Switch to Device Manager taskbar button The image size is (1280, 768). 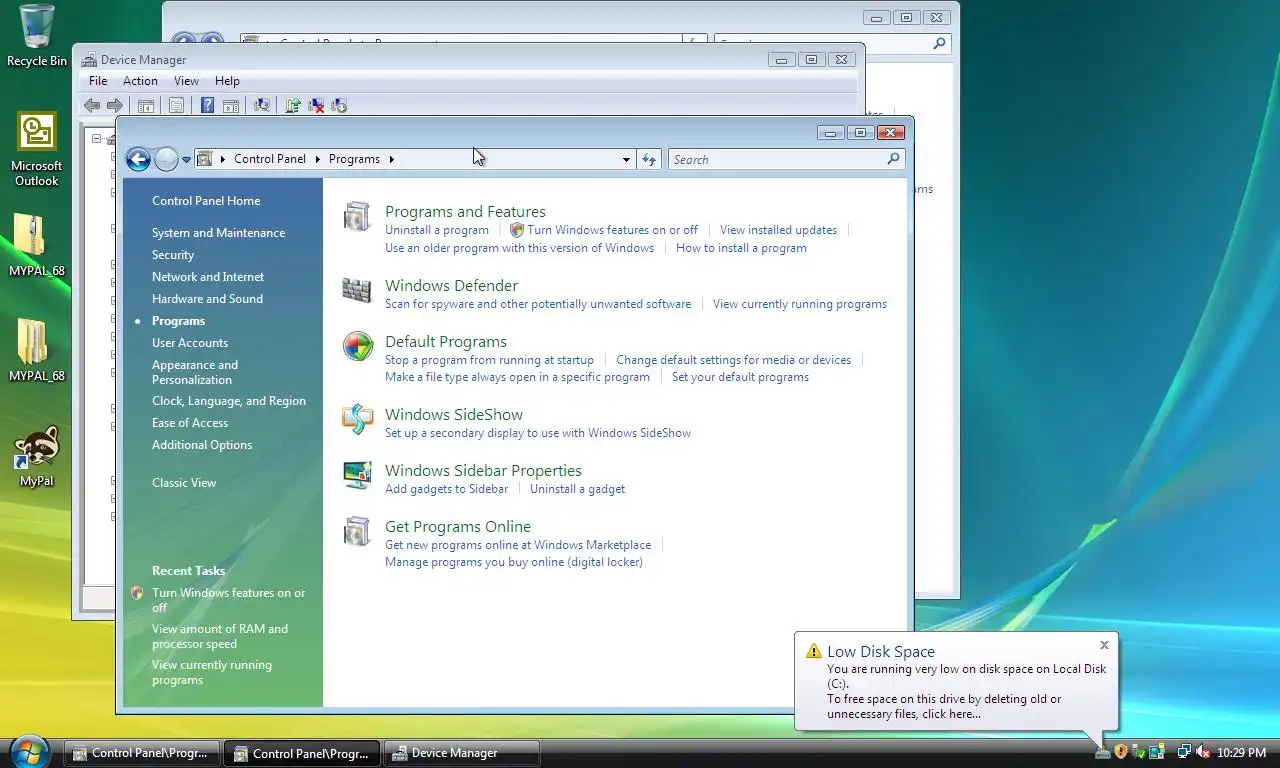(462, 753)
